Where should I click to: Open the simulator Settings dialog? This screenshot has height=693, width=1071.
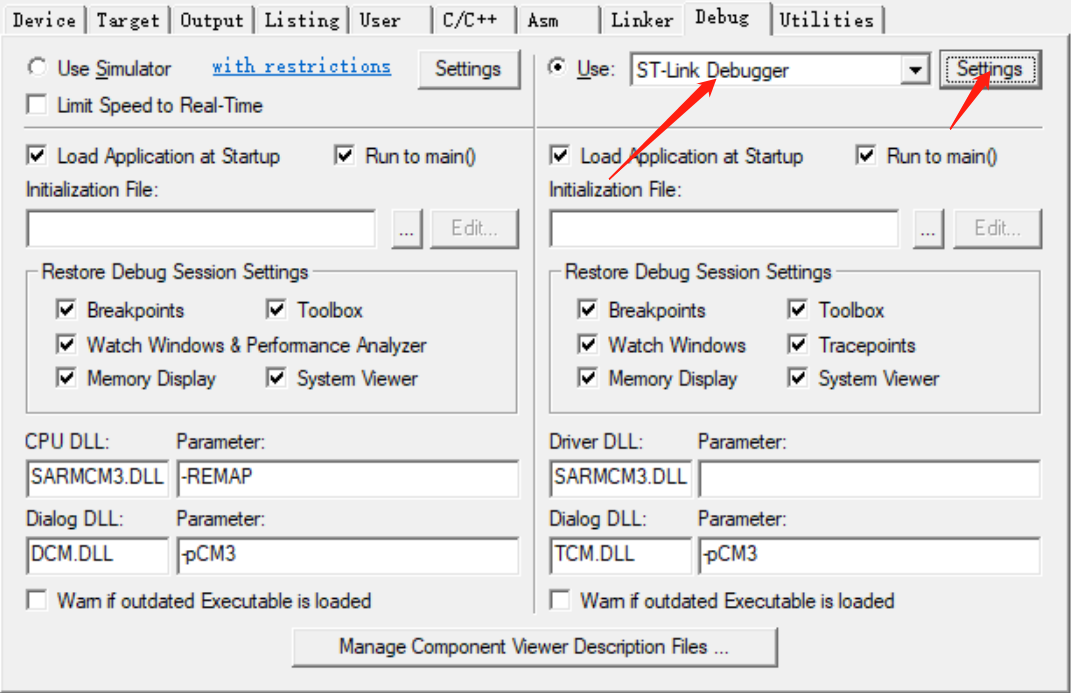tap(468, 69)
